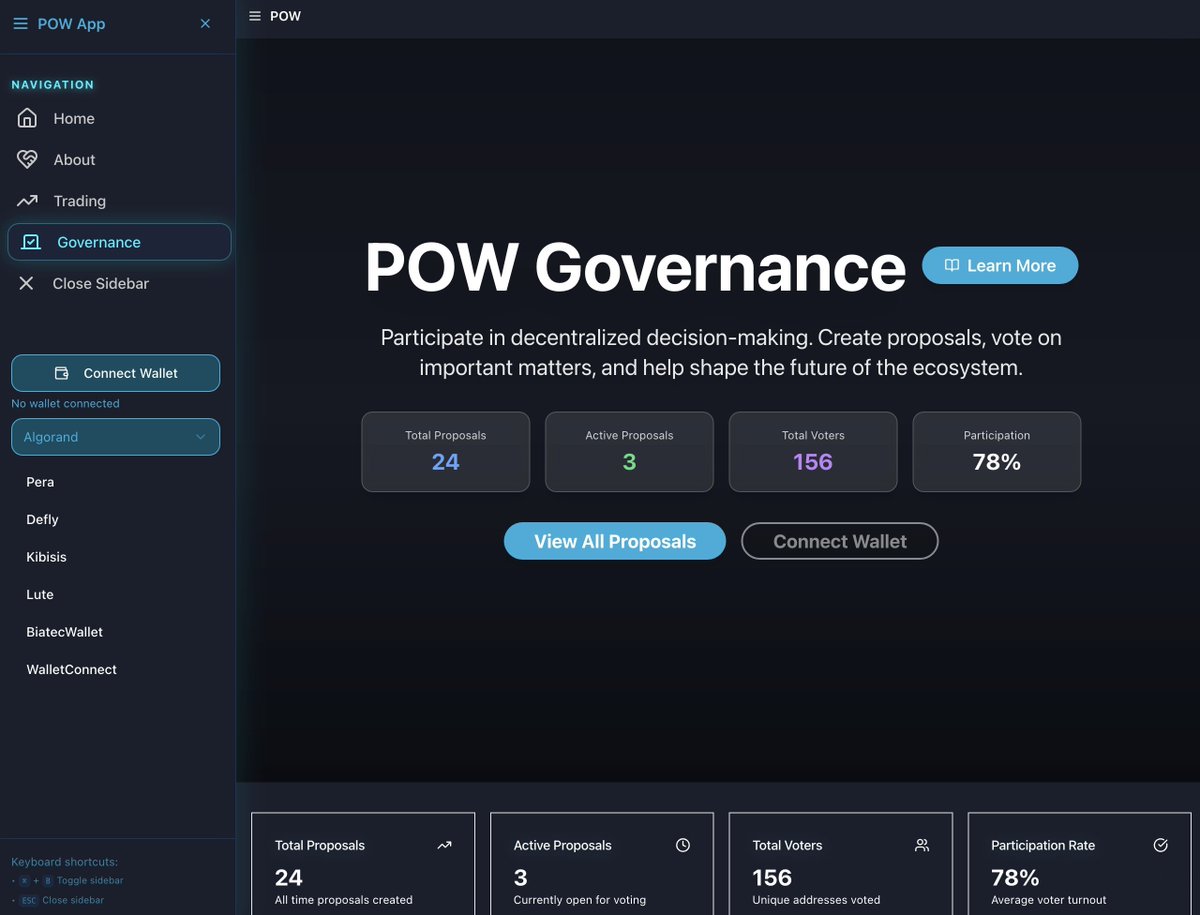Screen dimensions: 1200x915
Task: Click Connect Wallet in the sidebar
Action: 115,373
